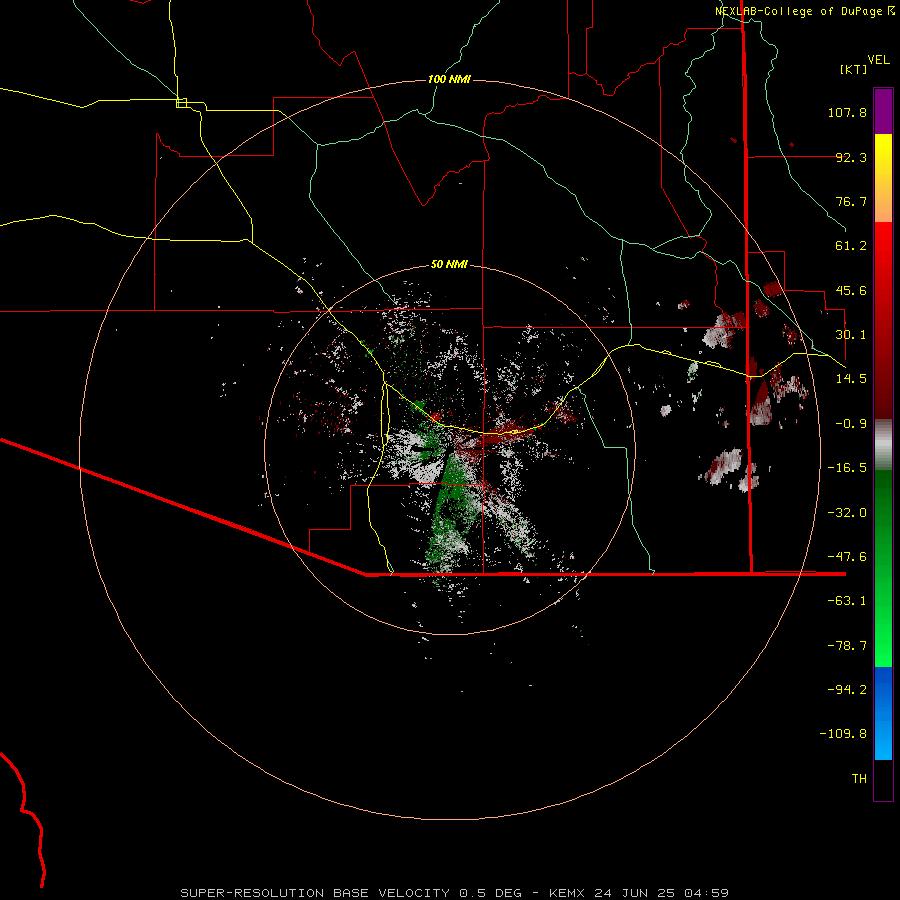The width and height of the screenshot is (900, 900).
Task: Click the blue segment of color scale
Action: 883,713
